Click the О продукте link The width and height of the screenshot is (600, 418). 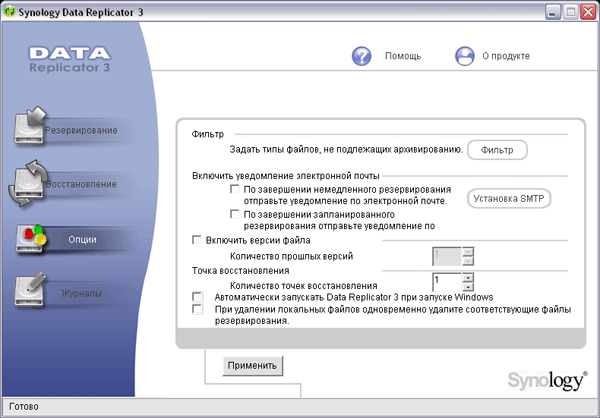point(506,56)
